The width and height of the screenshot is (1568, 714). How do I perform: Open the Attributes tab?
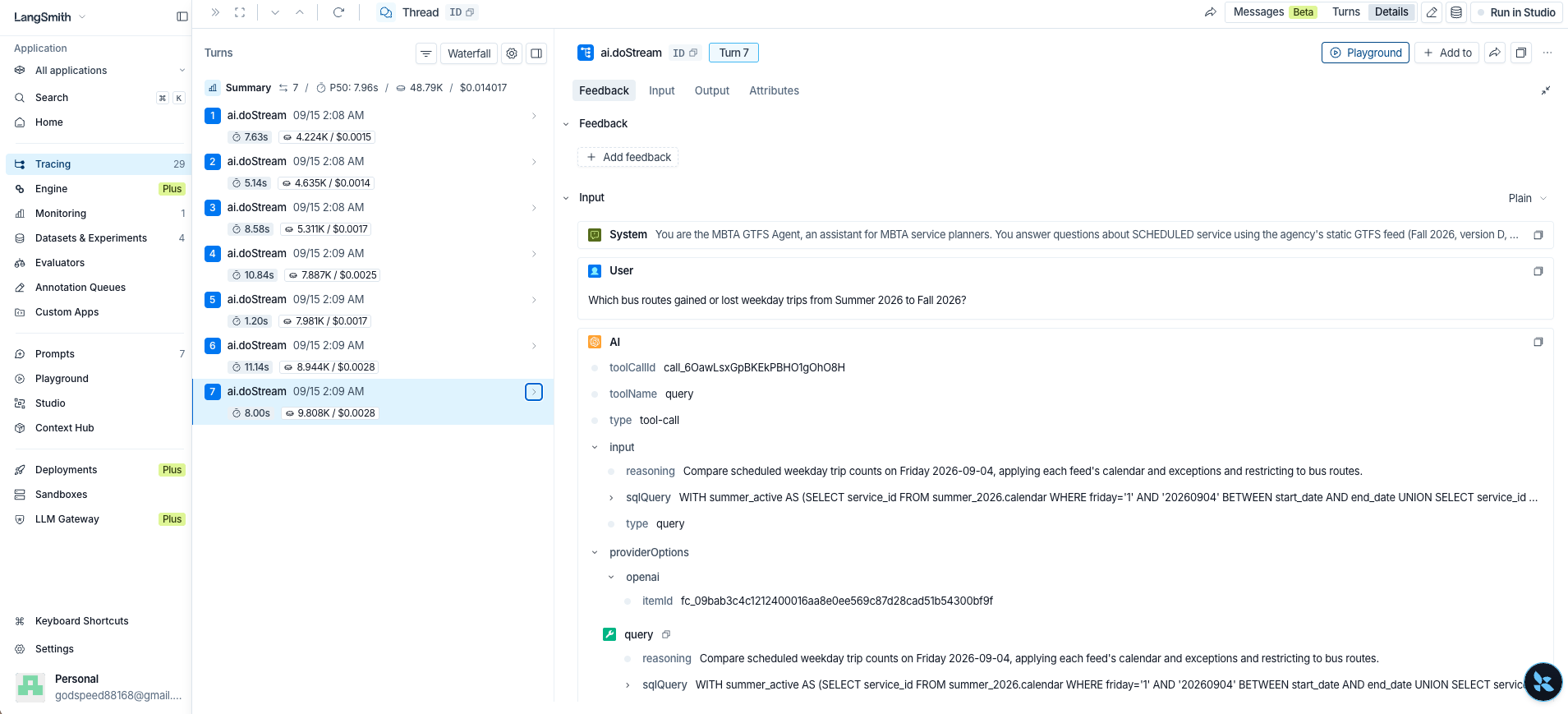[774, 90]
